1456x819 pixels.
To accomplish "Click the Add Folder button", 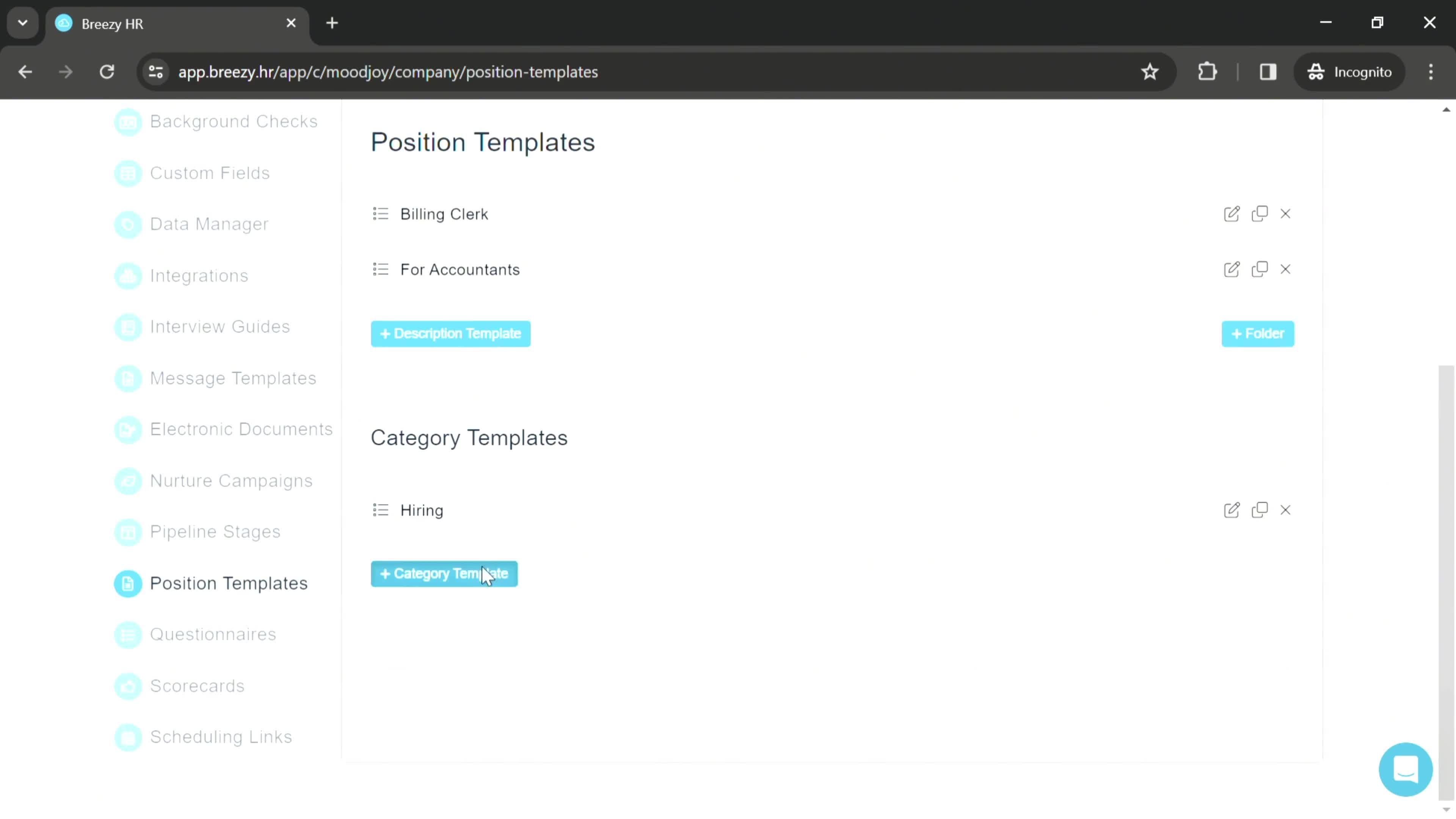I will pos(1258,333).
